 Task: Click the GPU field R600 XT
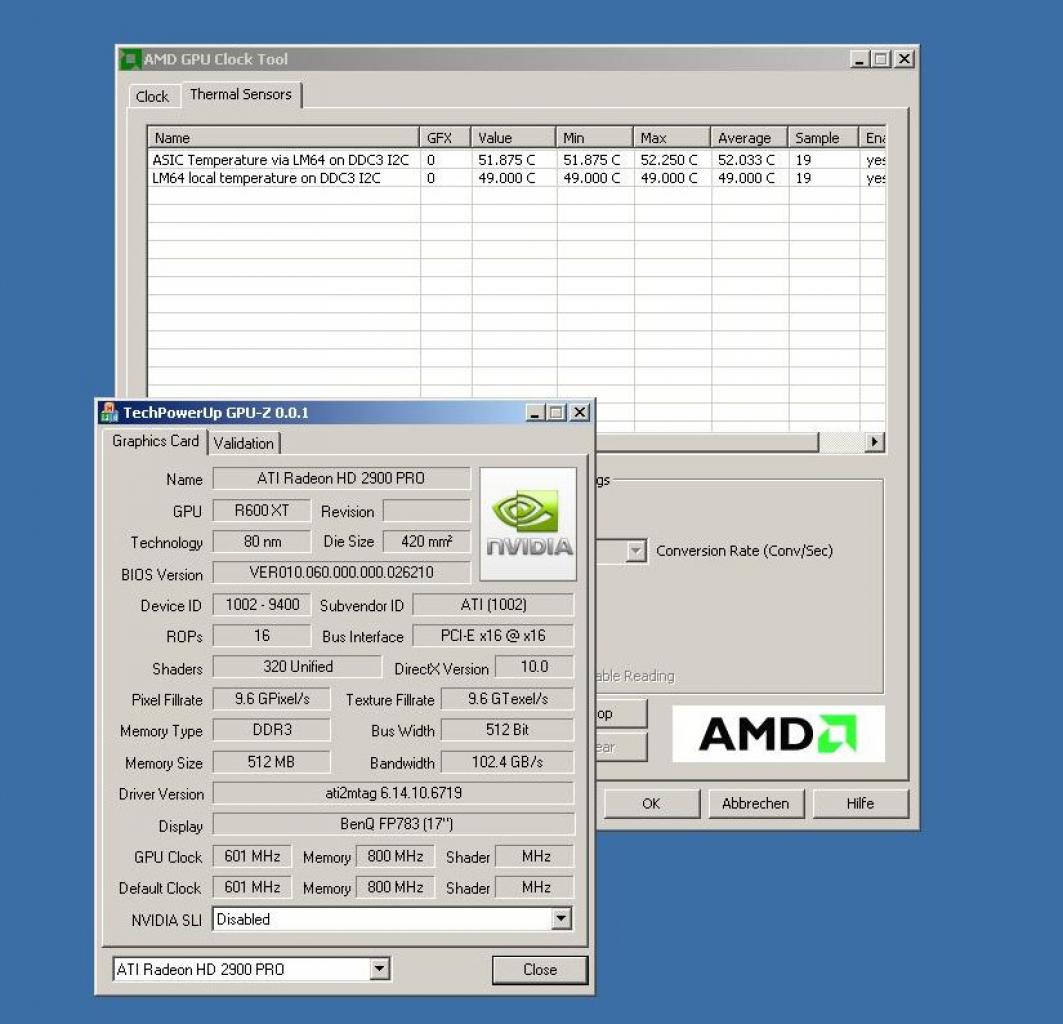click(x=262, y=510)
